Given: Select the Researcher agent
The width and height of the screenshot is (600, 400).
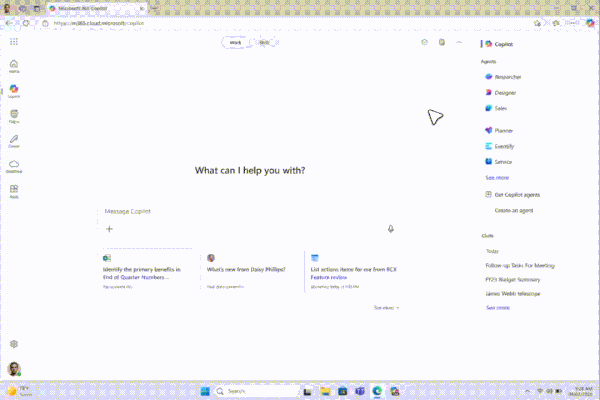Looking at the screenshot, I should point(503,77).
